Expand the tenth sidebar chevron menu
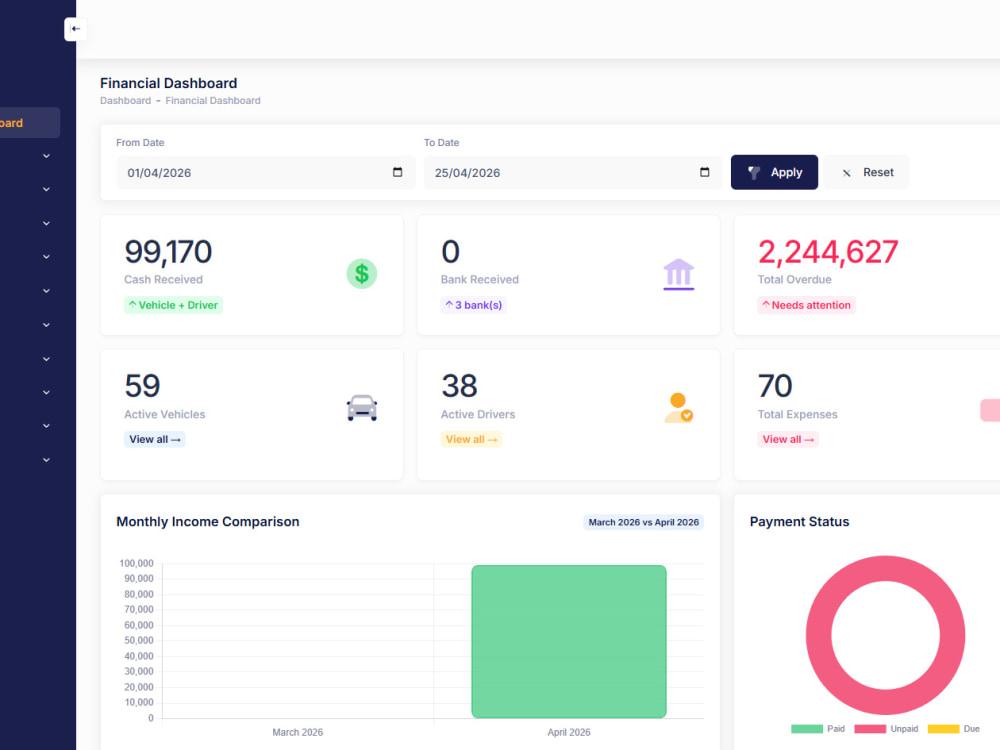The height and width of the screenshot is (750, 1000). point(47,460)
